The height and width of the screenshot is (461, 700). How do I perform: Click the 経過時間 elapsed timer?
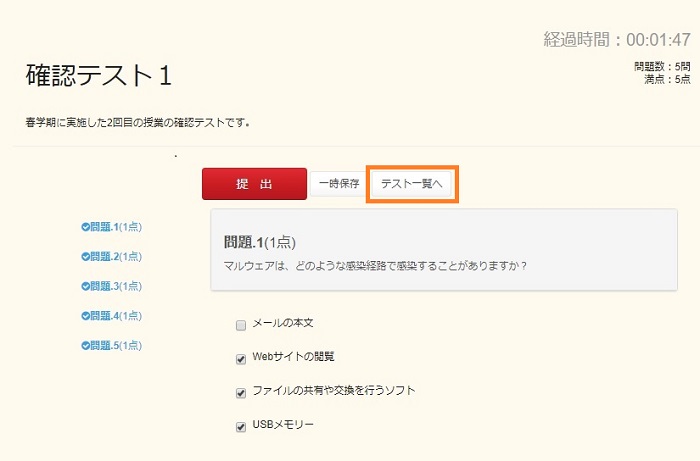tap(617, 40)
